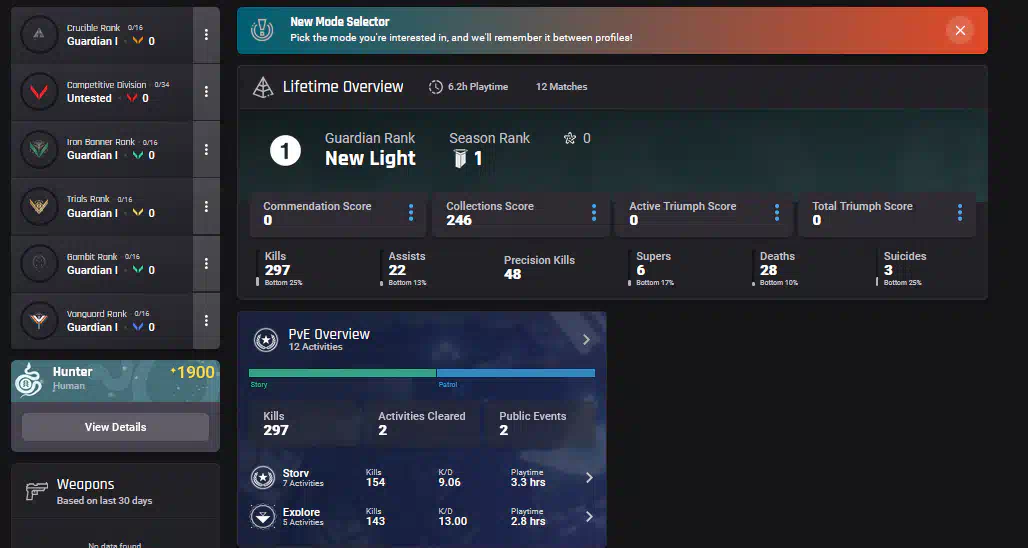Click the star icon beside Season Rank
The width and height of the screenshot is (1028, 548).
(570, 138)
